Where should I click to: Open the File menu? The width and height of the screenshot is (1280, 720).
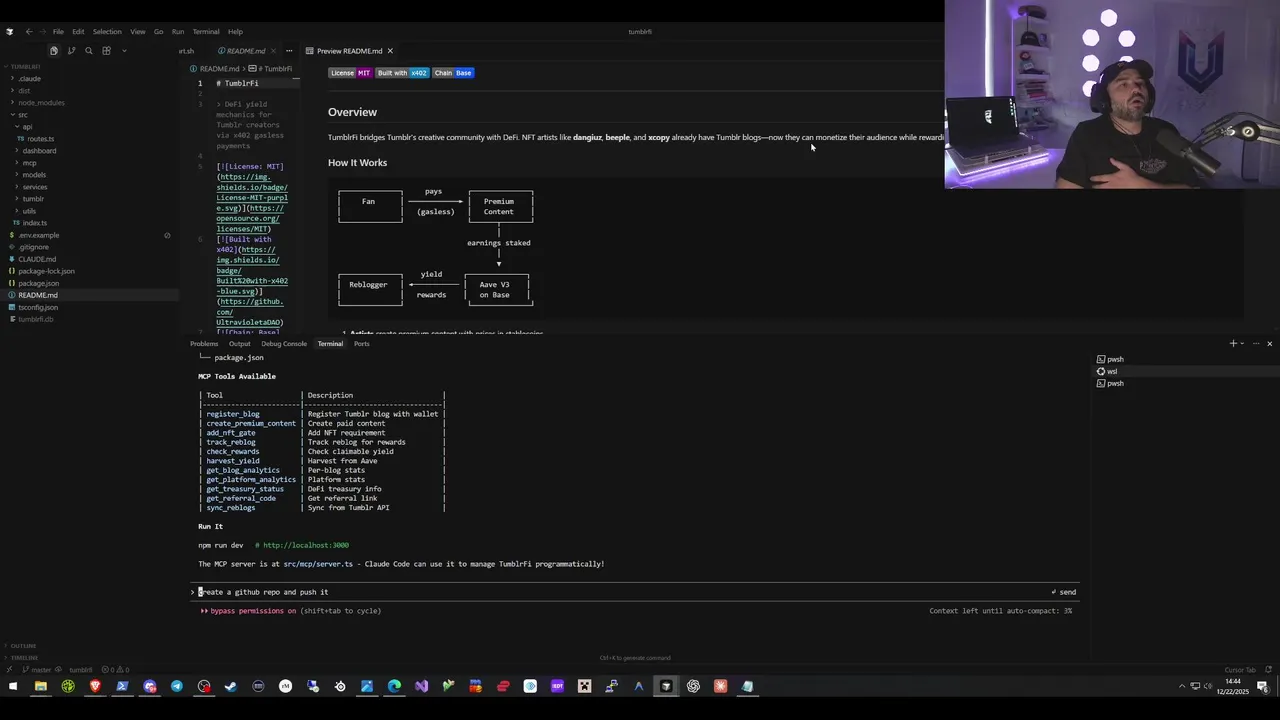tap(58, 31)
